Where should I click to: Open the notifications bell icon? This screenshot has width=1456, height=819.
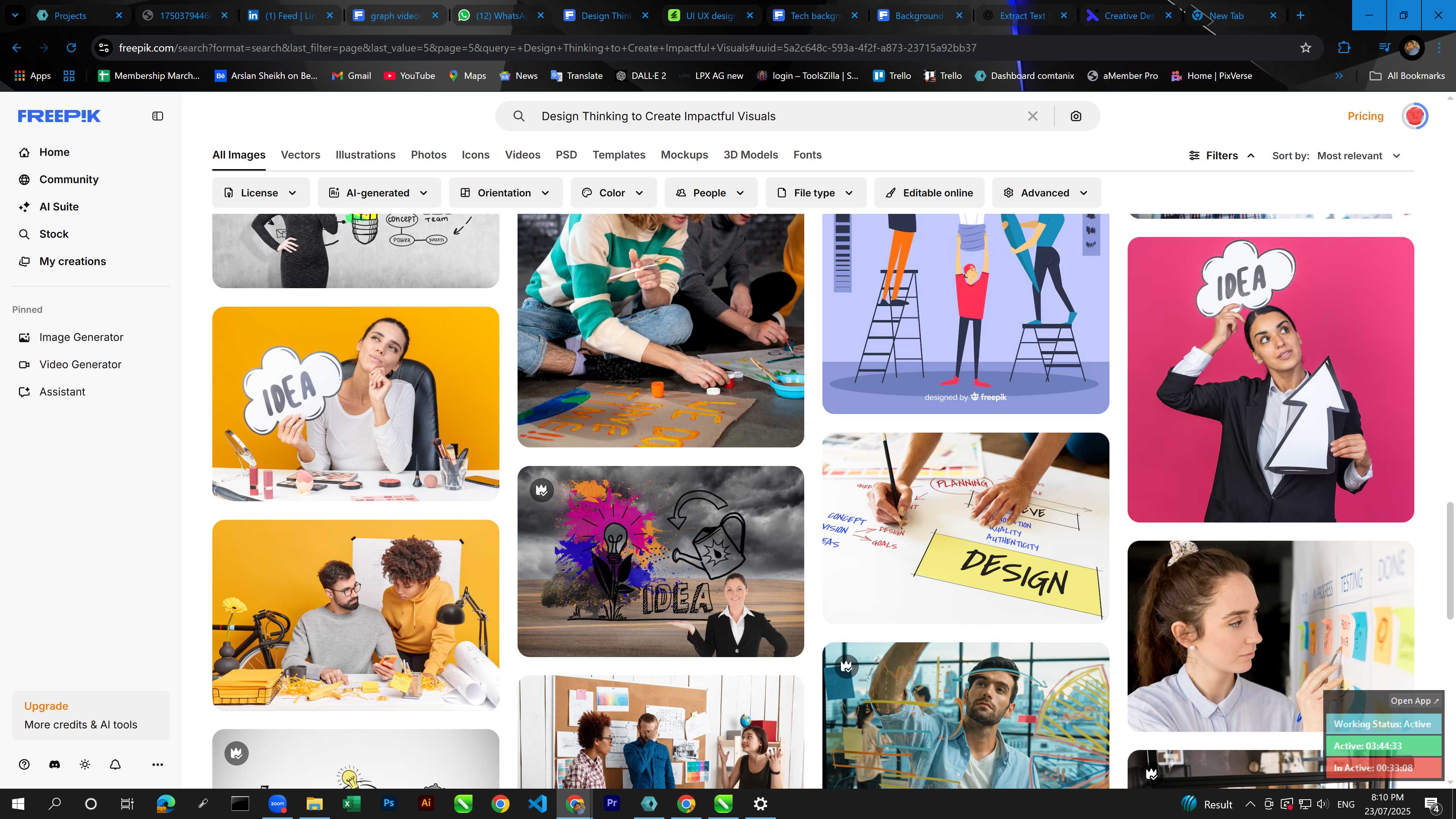click(x=115, y=764)
